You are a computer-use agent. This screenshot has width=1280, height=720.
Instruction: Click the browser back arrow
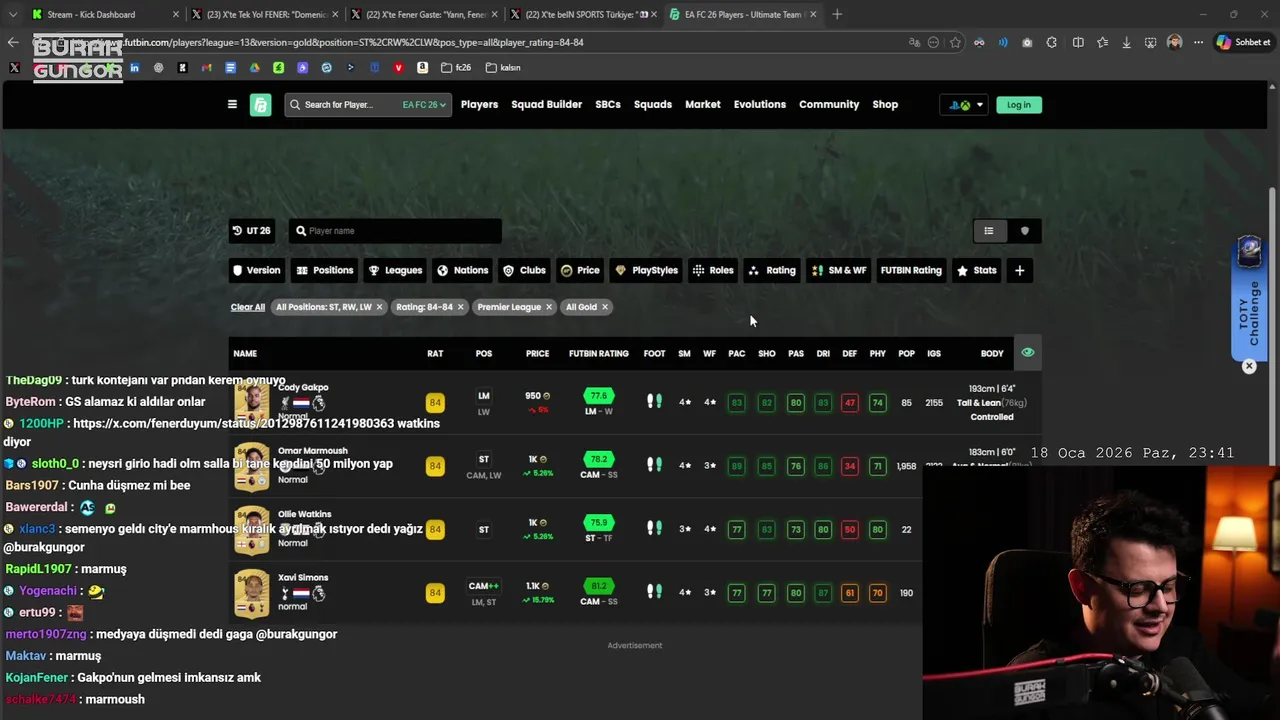coord(13,43)
